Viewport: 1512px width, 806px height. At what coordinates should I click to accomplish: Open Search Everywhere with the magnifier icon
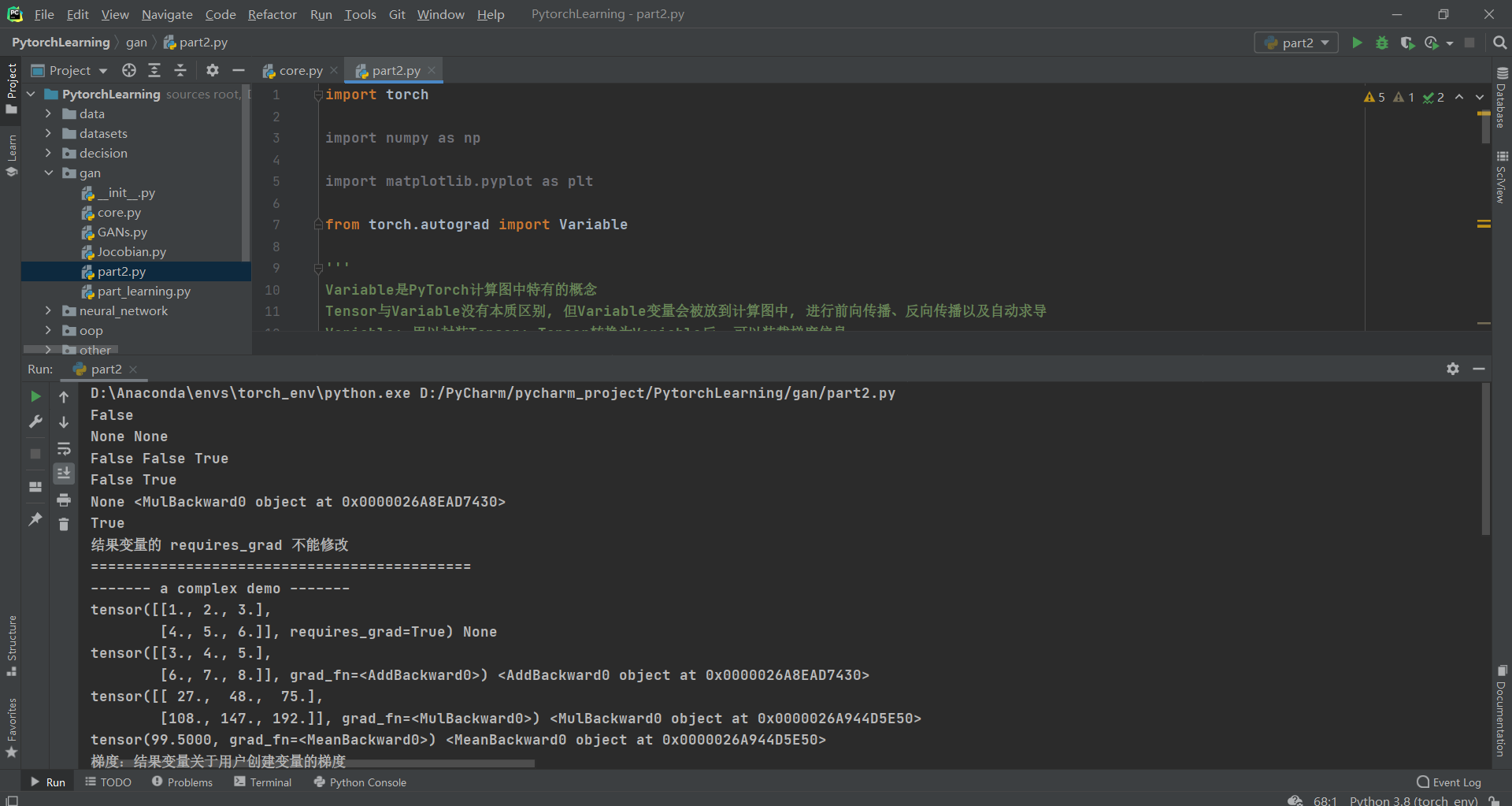click(1499, 43)
